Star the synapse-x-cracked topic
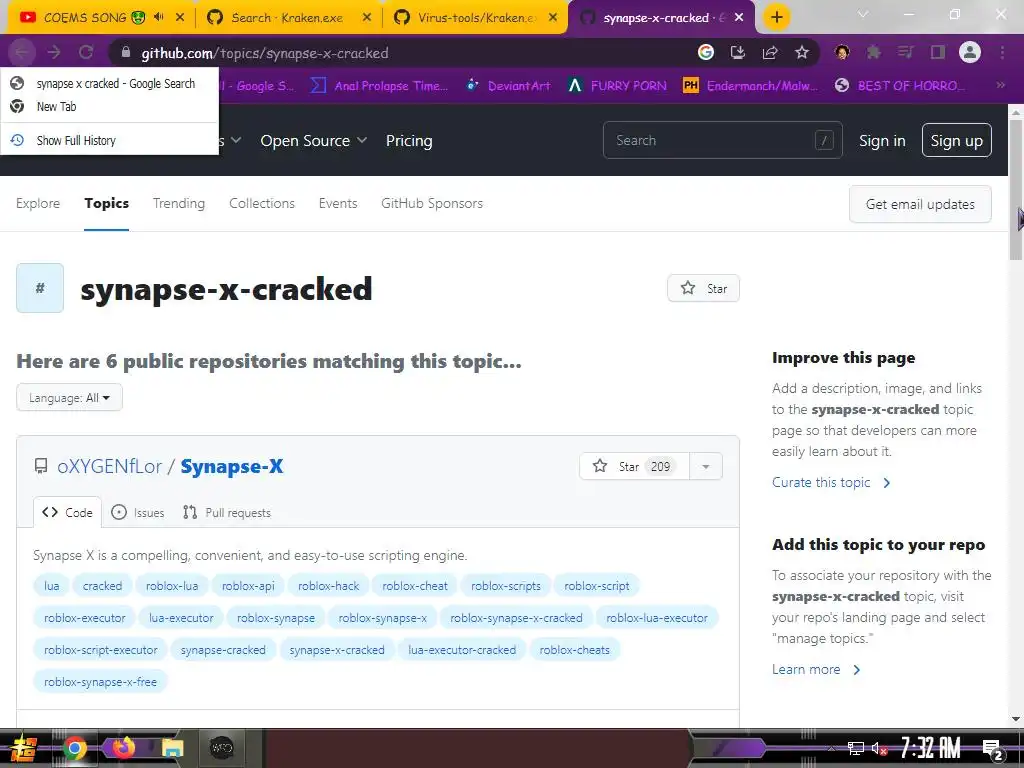The height and width of the screenshot is (768, 1024). tap(703, 288)
